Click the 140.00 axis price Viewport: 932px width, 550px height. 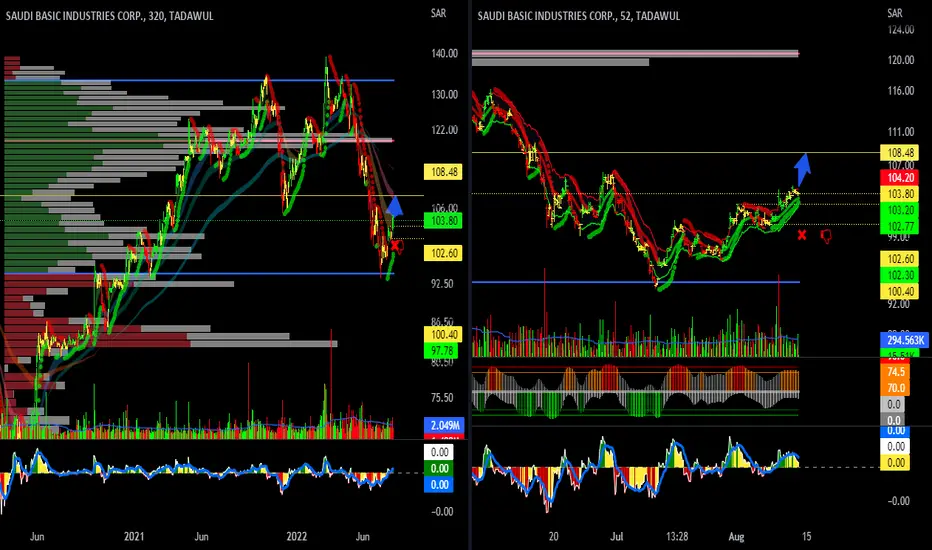point(445,54)
